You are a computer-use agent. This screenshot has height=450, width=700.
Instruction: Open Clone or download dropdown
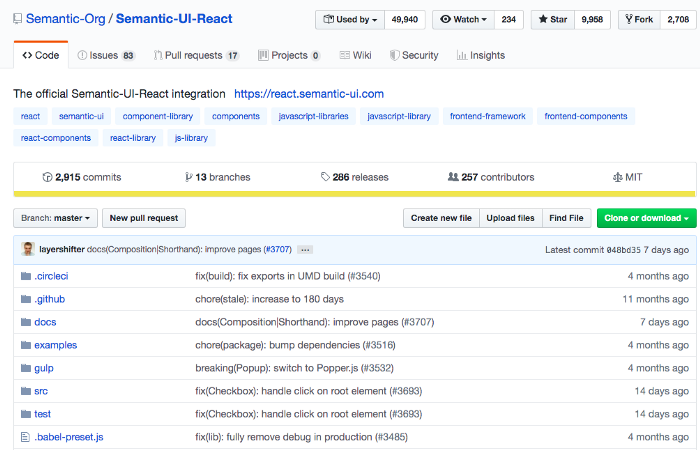(x=646, y=218)
